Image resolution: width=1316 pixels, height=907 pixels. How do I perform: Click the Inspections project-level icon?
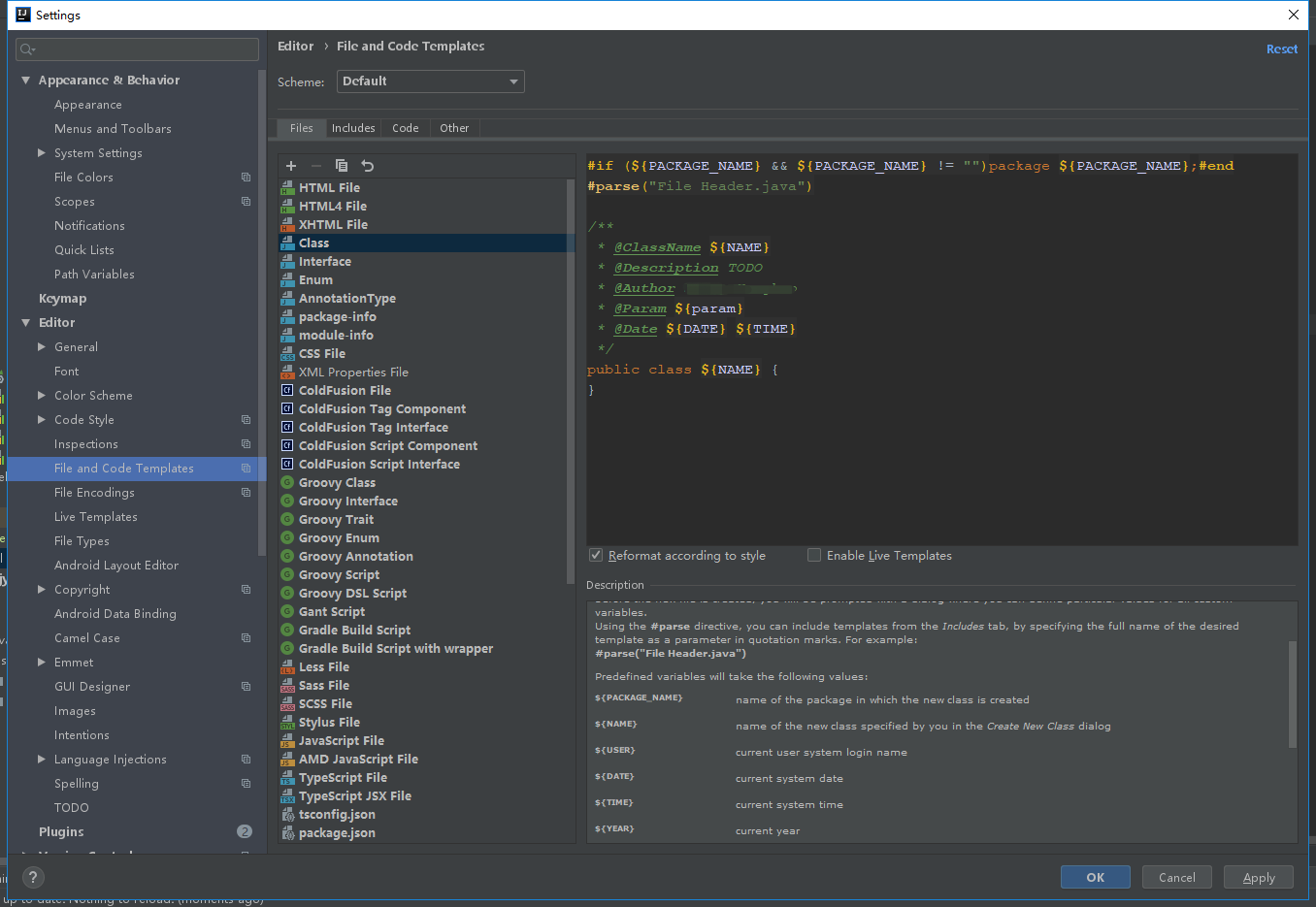pyautogui.click(x=246, y=444)
